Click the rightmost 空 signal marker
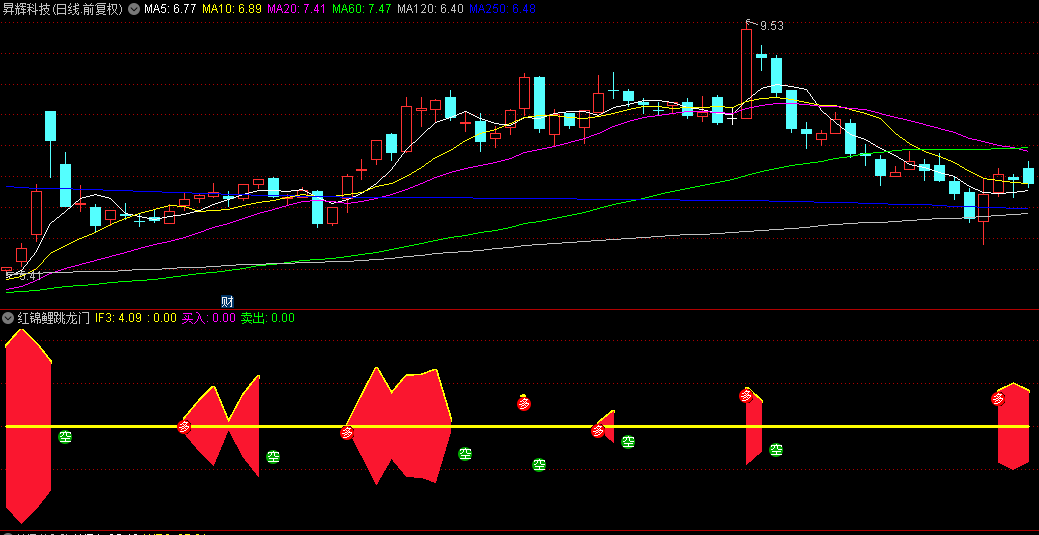Viewport: 1039px width, 535px height. tap(776, 449)
